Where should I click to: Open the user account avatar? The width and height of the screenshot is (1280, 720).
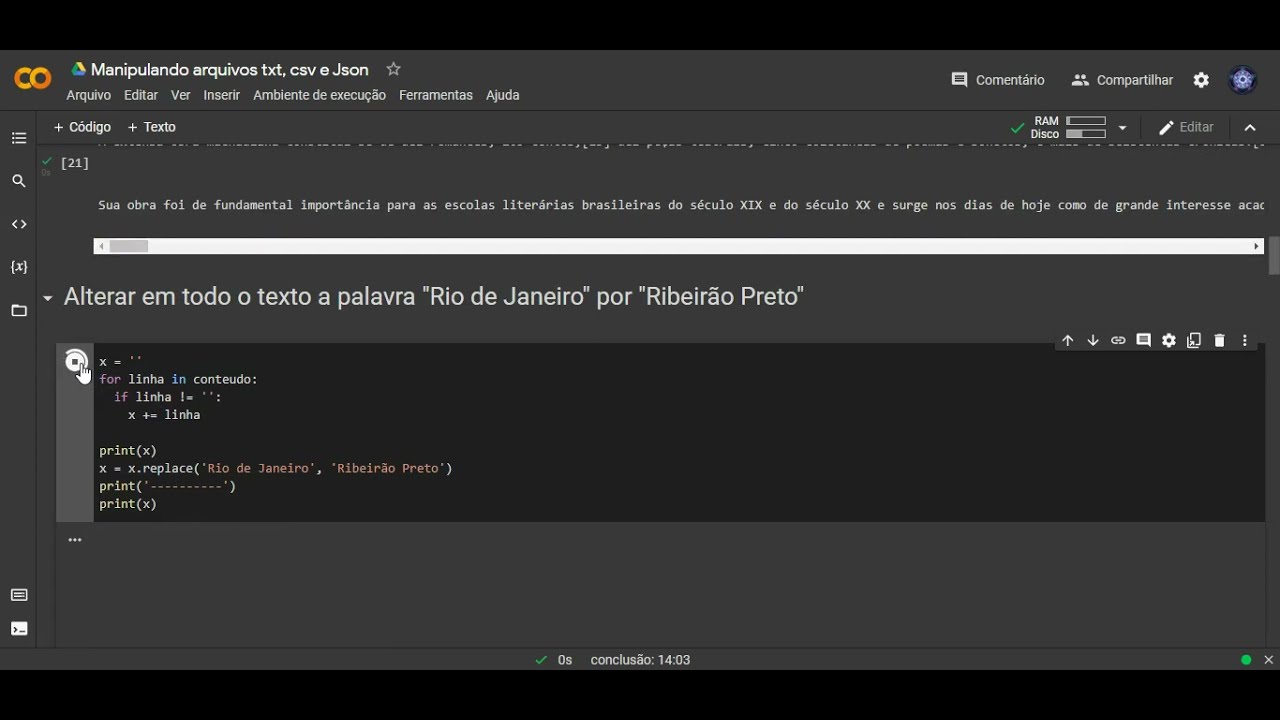[x=1243, y=80]
